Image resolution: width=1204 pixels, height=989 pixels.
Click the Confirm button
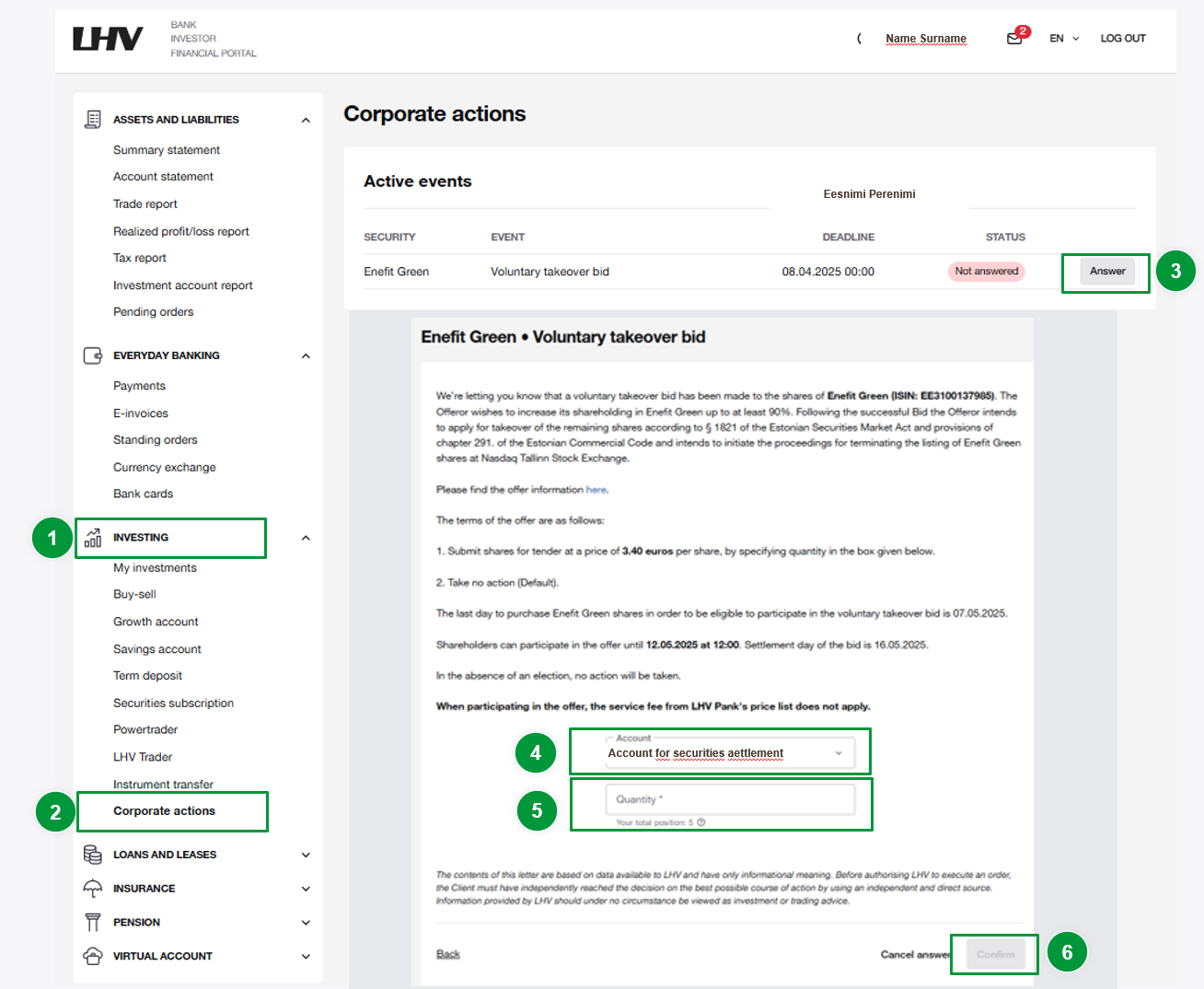pos(996,954)
